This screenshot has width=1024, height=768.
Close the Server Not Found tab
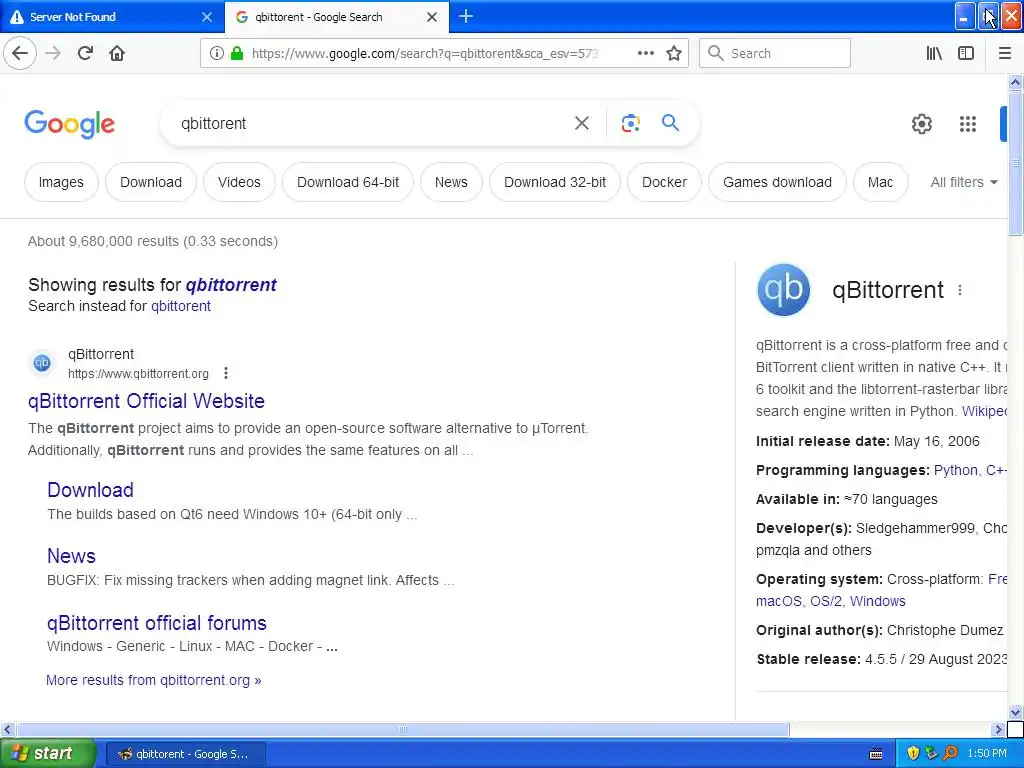coord(206,17)
